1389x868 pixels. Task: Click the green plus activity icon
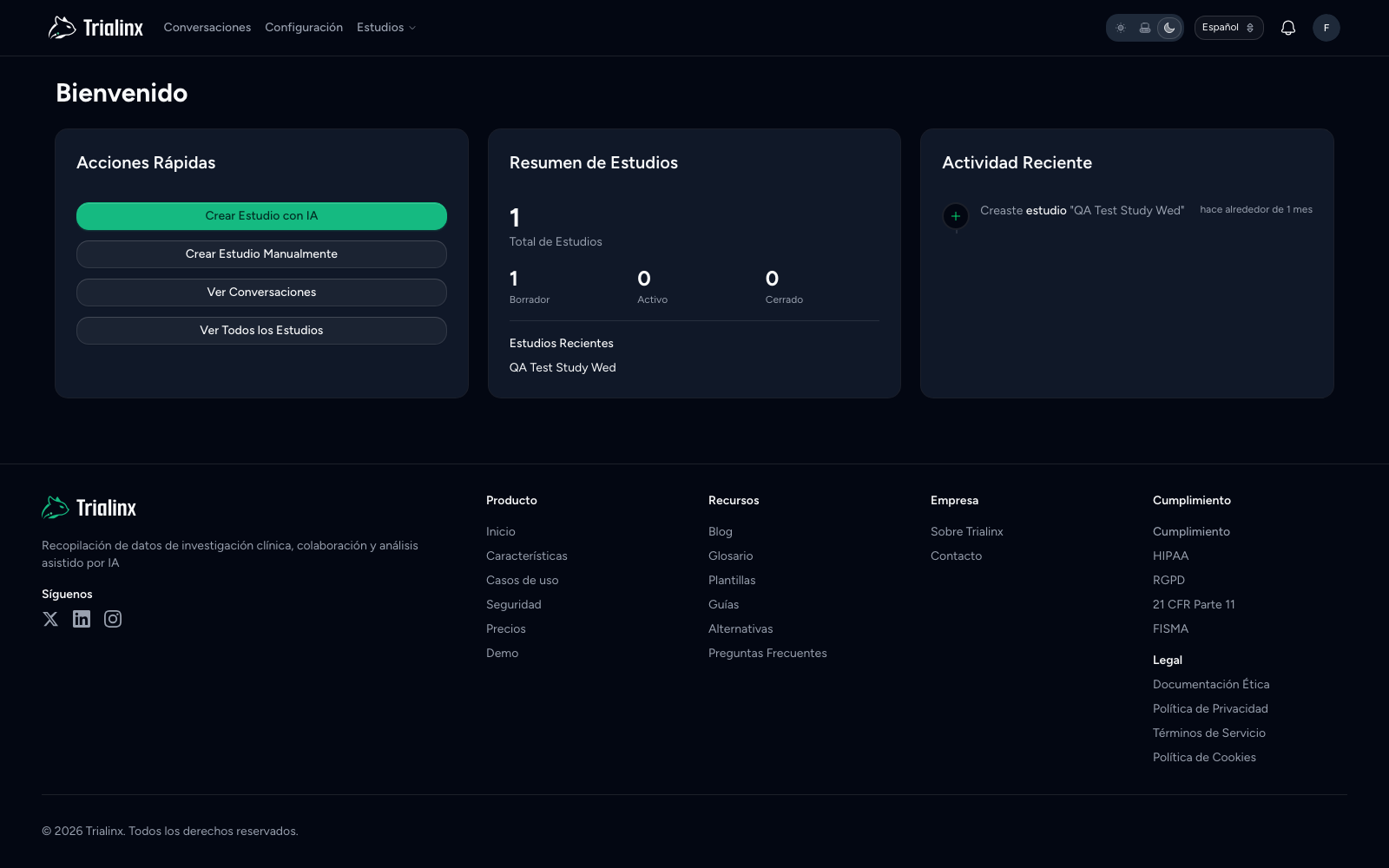956,216
